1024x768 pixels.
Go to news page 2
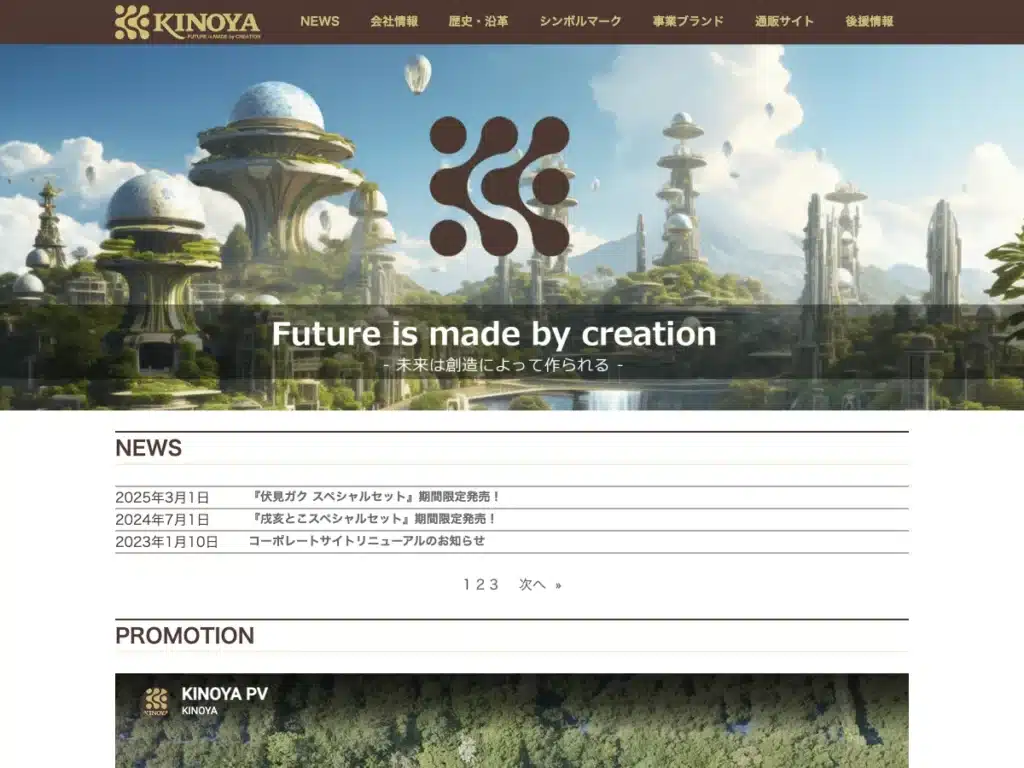coord(480,584)
